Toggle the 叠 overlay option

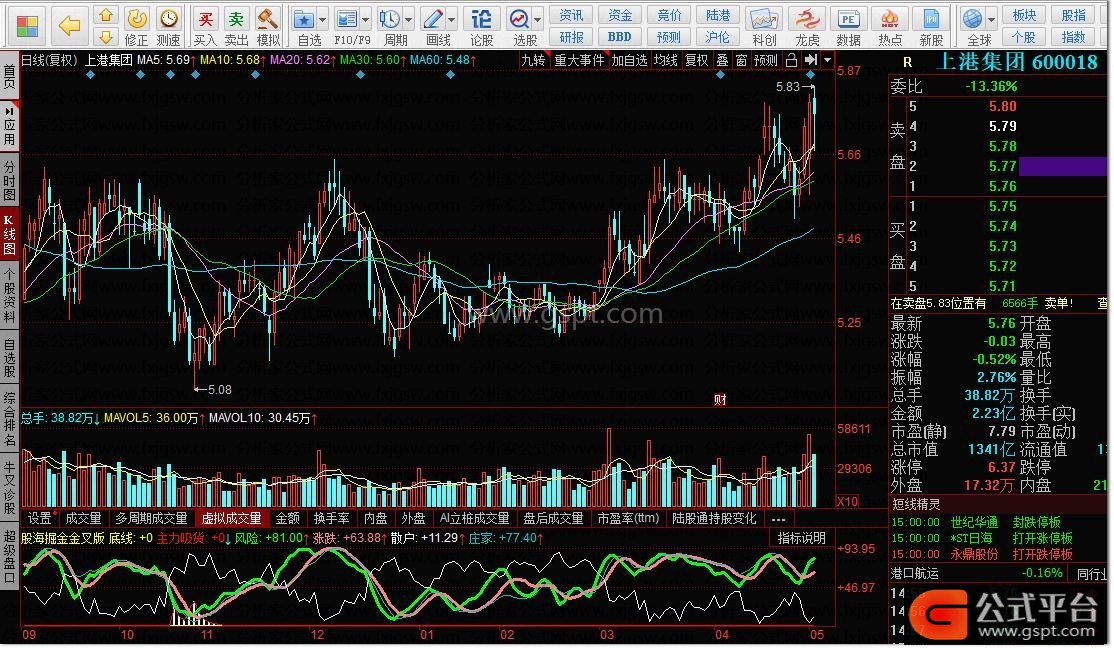click(722, 60)
